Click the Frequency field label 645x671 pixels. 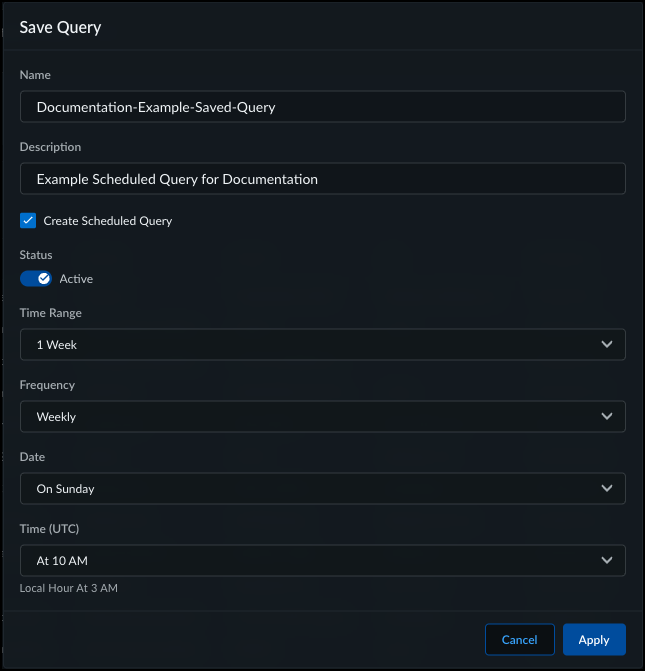(48, 385)
